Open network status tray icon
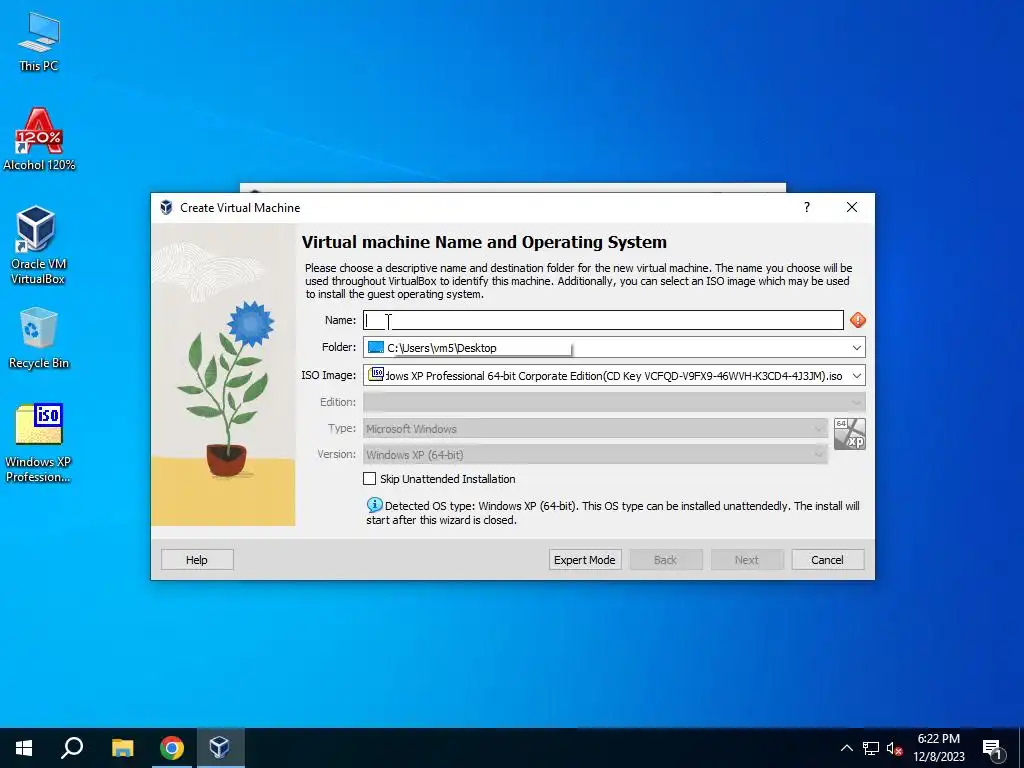This screenshot has height=768, width=1024. click(x=871, y=748)
